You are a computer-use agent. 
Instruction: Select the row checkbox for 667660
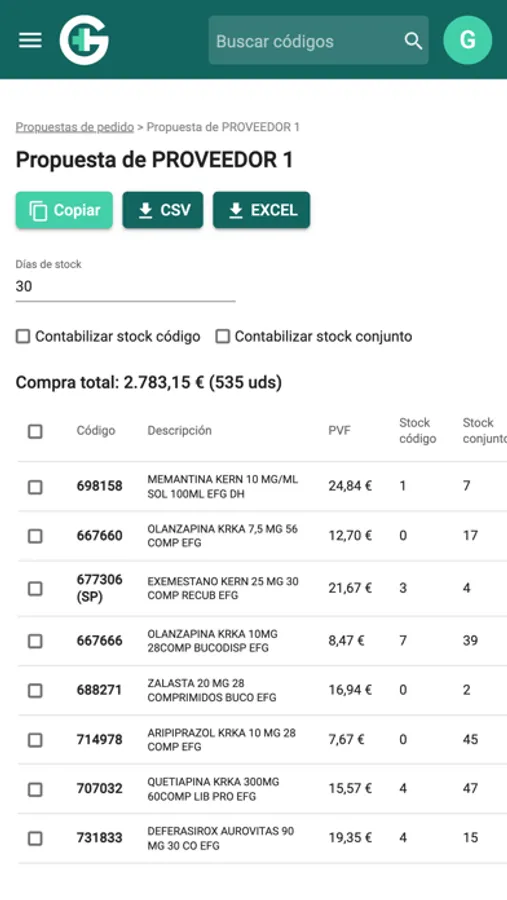35,536
